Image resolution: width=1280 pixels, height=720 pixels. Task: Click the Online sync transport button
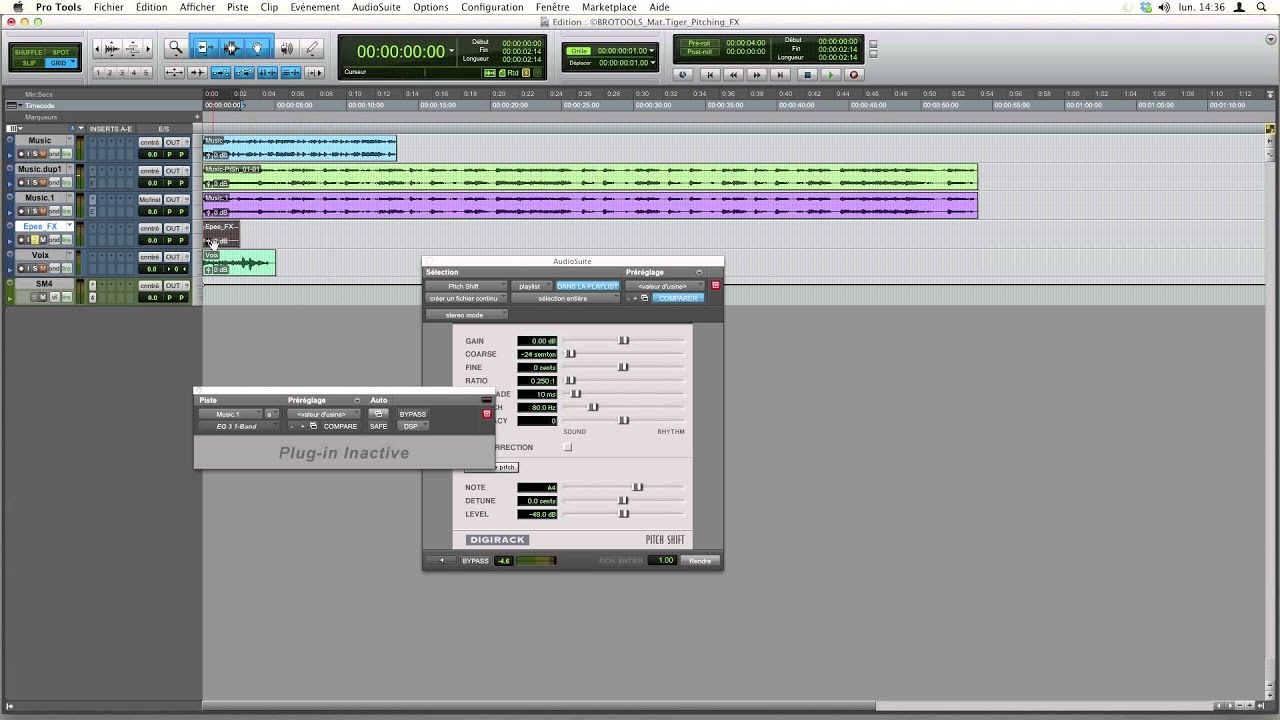point(683,74)
